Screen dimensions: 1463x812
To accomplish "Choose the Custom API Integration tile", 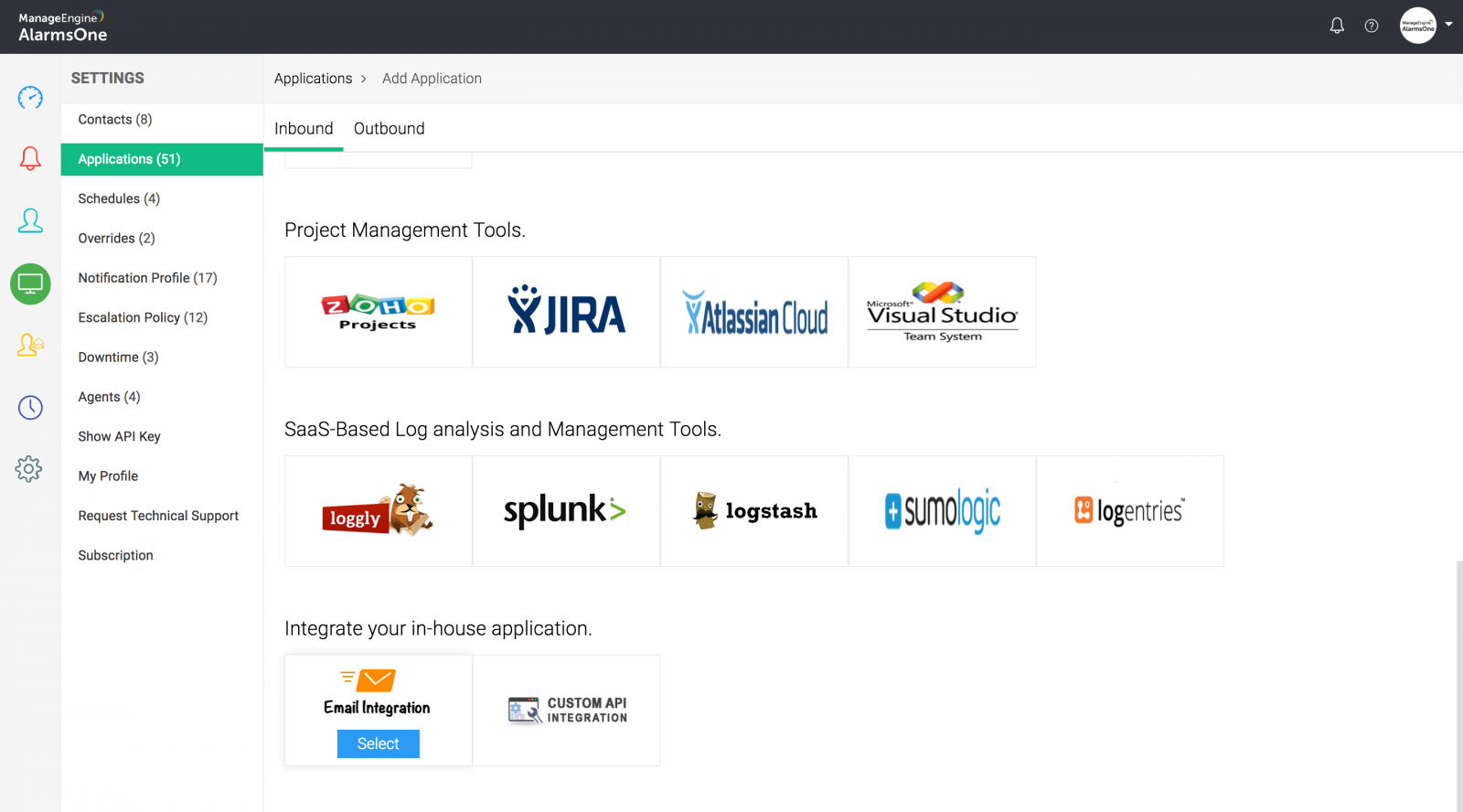I will click(567, 710).
